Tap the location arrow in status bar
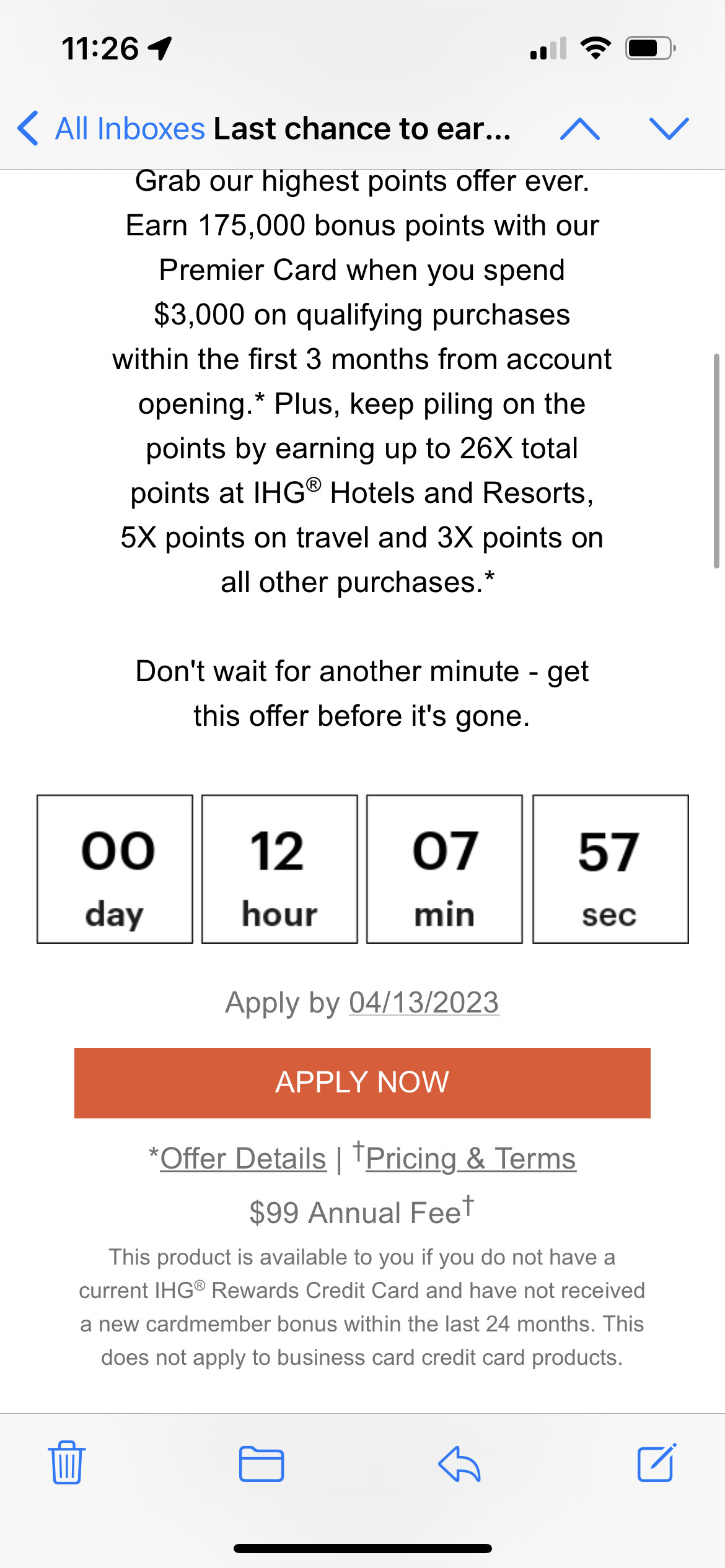 (160, 48)
